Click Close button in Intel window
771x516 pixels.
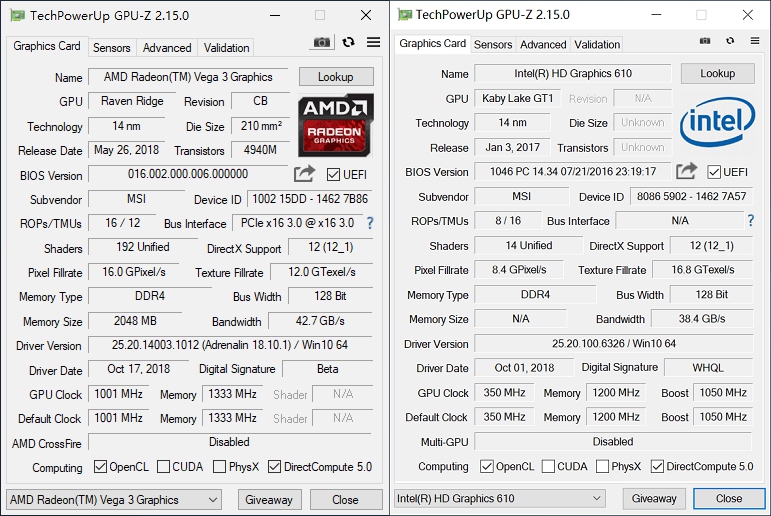tap(729, 498)
